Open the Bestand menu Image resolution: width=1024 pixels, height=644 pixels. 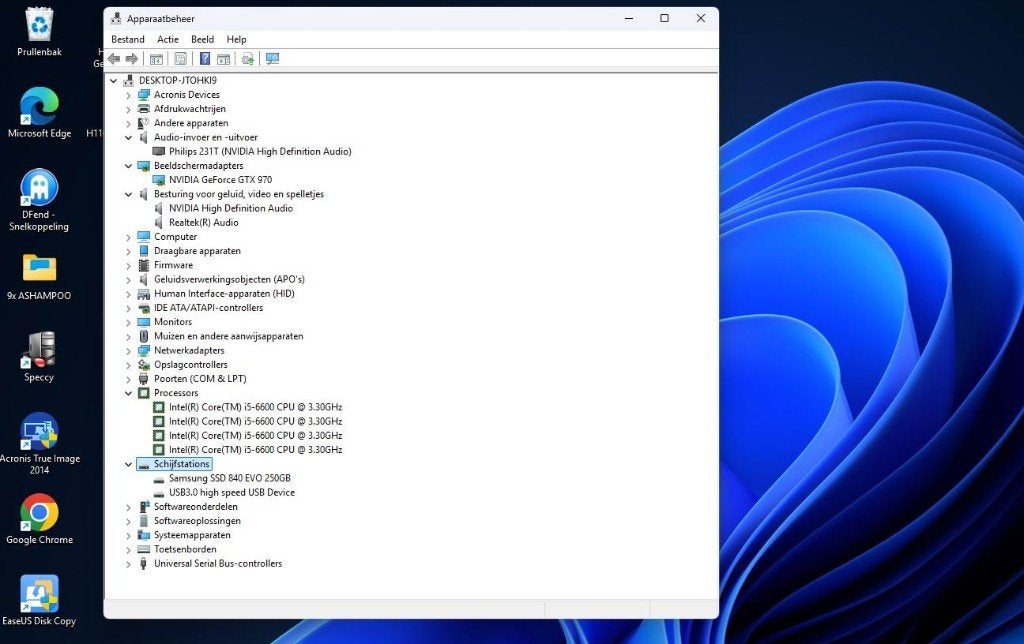pyautogui.click(x=127, y=39)
